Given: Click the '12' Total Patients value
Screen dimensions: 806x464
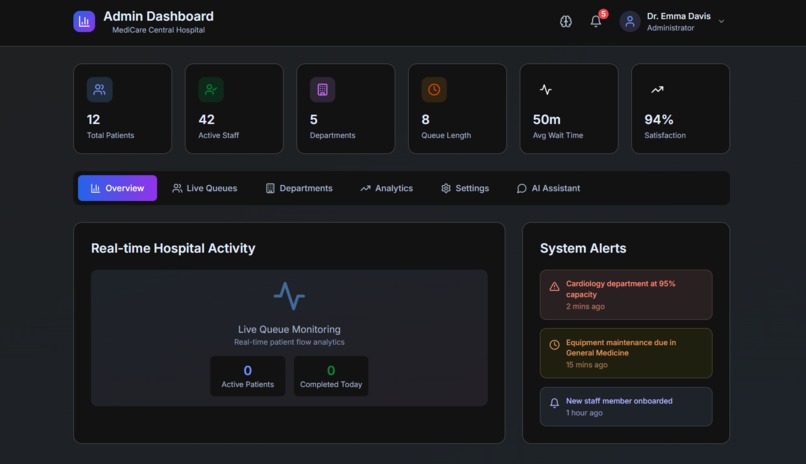Looking at the screenshot, I should [x=94, y=120].
